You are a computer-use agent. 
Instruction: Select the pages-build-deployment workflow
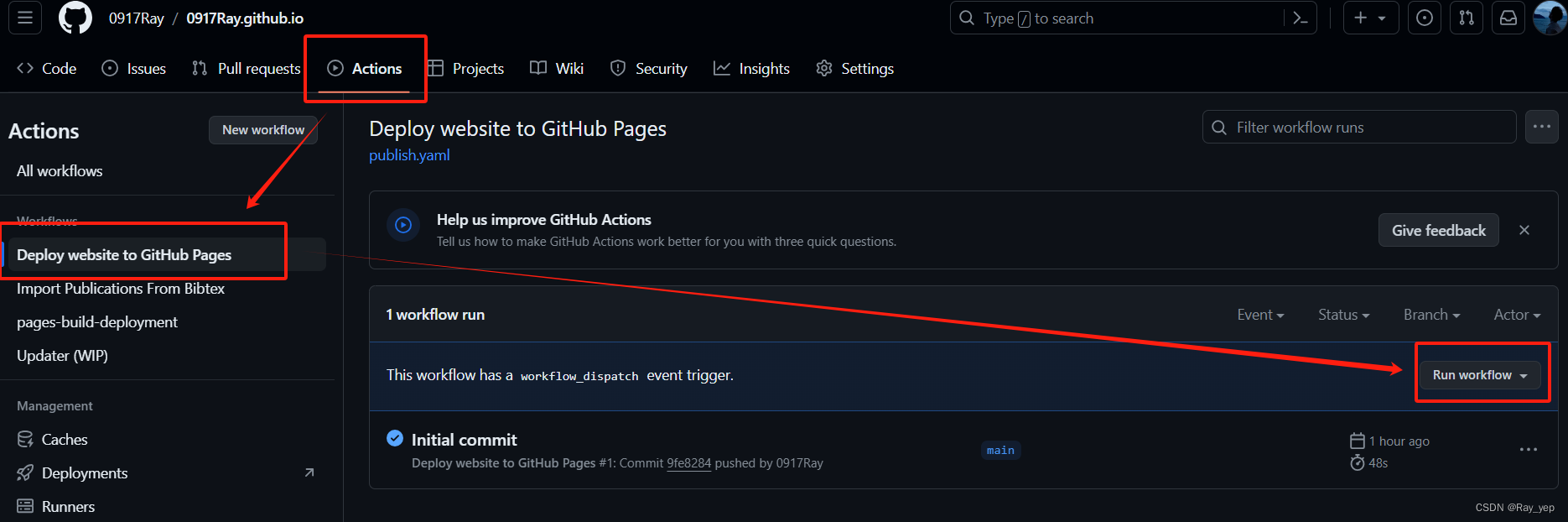97,322
